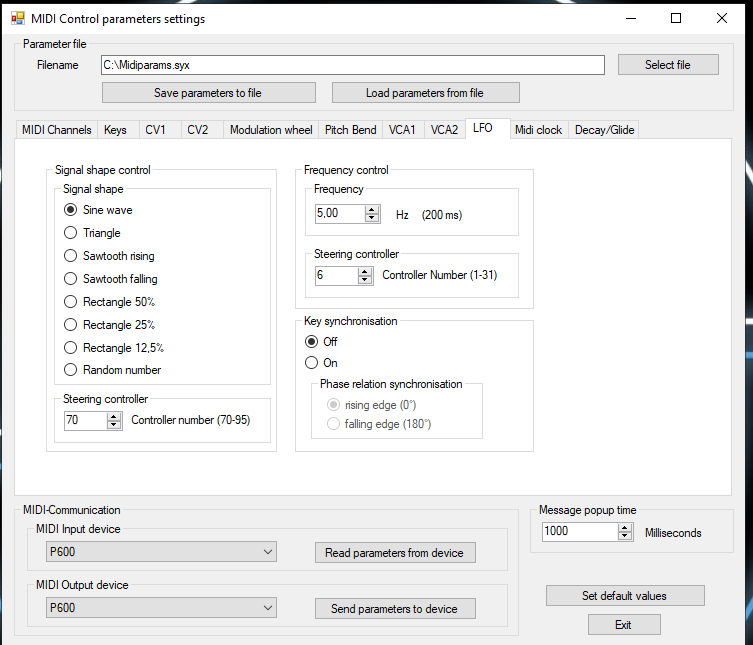Viewport: 753px width, 645px height.
Task: Switch to the VCA1 tab
Action: pyautogui.click(x=402, y=130)
